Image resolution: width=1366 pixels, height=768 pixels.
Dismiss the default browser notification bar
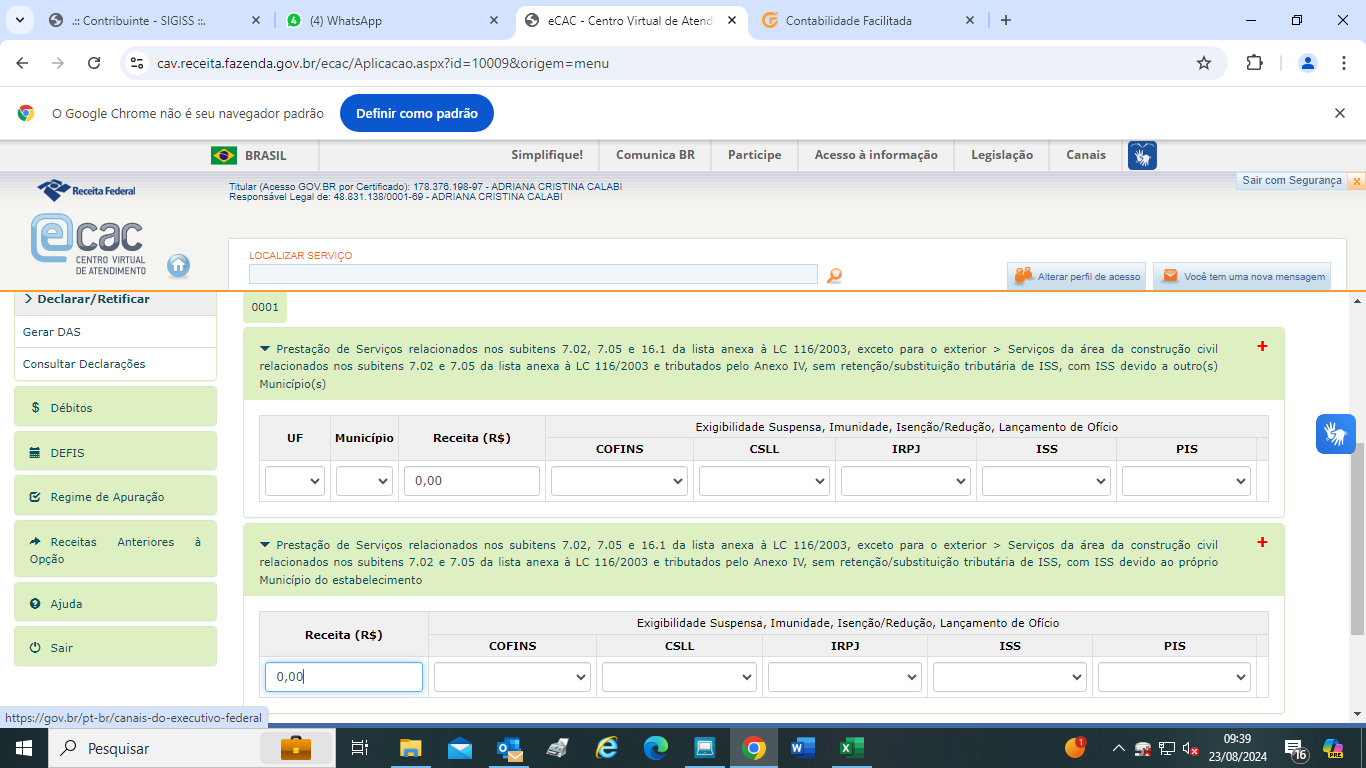point(1340,113)
